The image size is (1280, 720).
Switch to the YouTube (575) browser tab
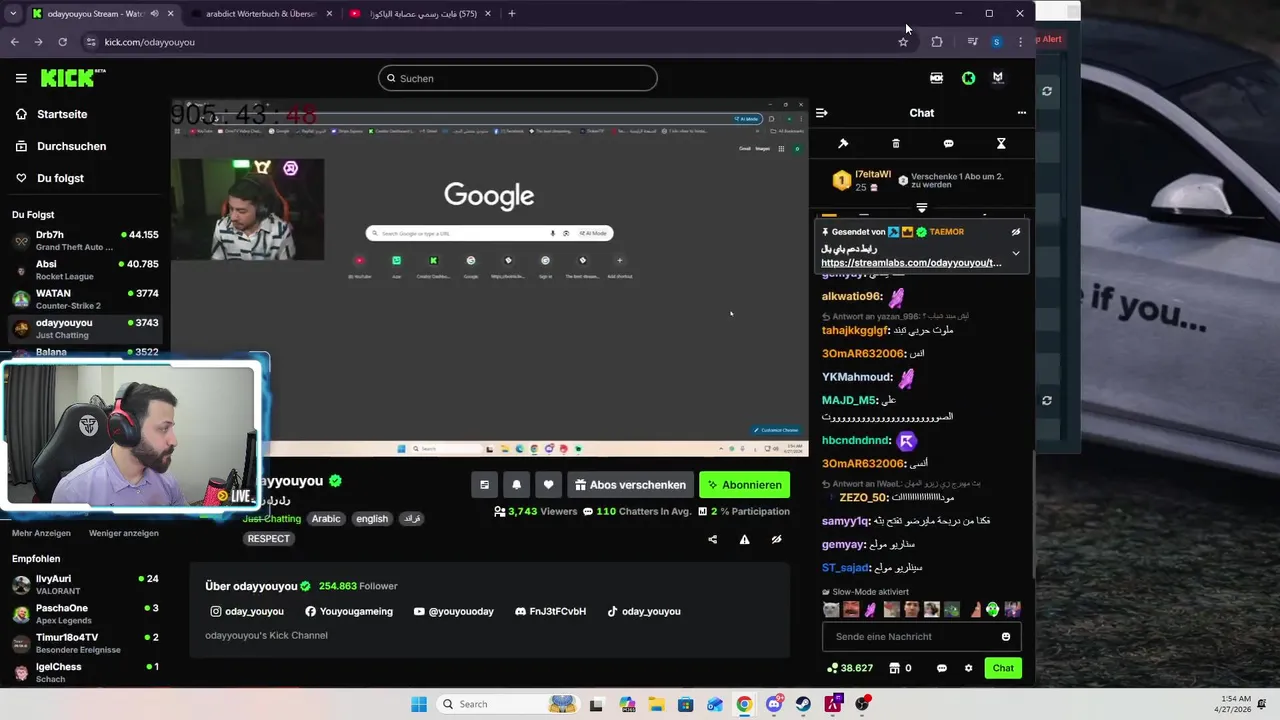pyautogui.click(x=420, y=14)
